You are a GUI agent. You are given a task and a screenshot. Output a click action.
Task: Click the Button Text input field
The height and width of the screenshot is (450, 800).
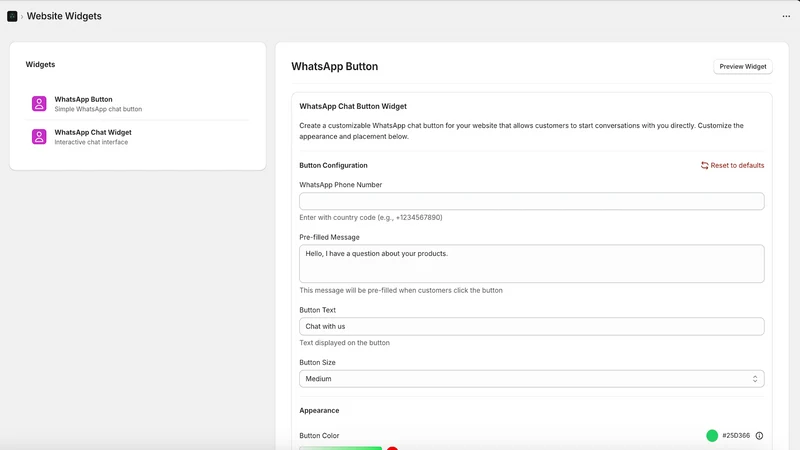click(532, 327)
